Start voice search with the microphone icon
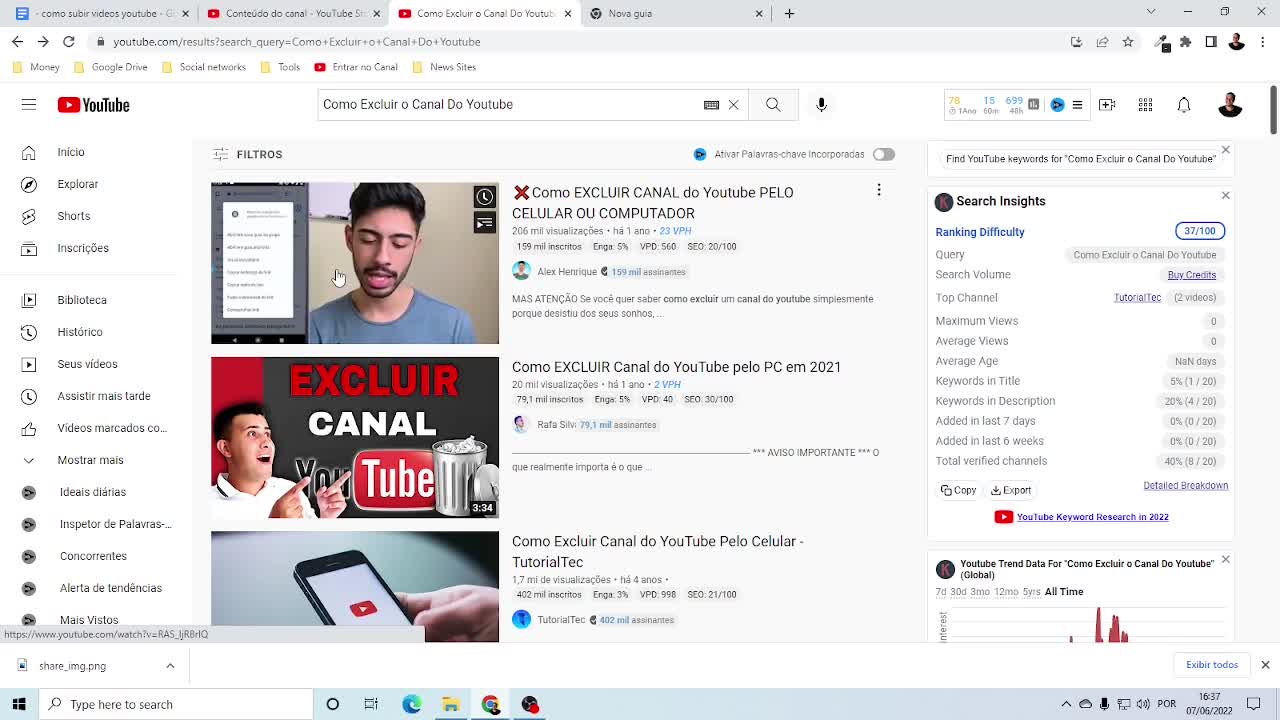1280x720 pixels. point(821,104)
